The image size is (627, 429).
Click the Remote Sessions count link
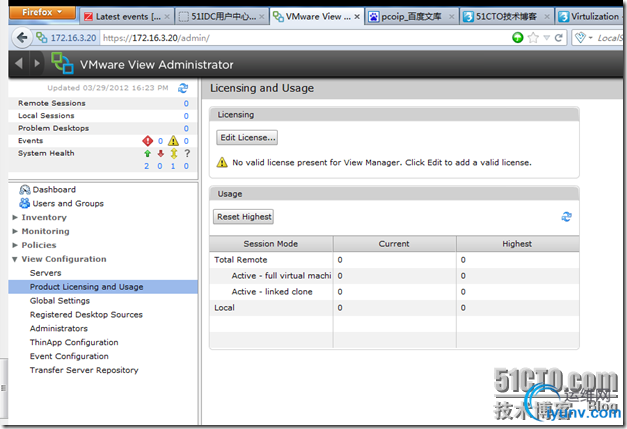(186, 104)
